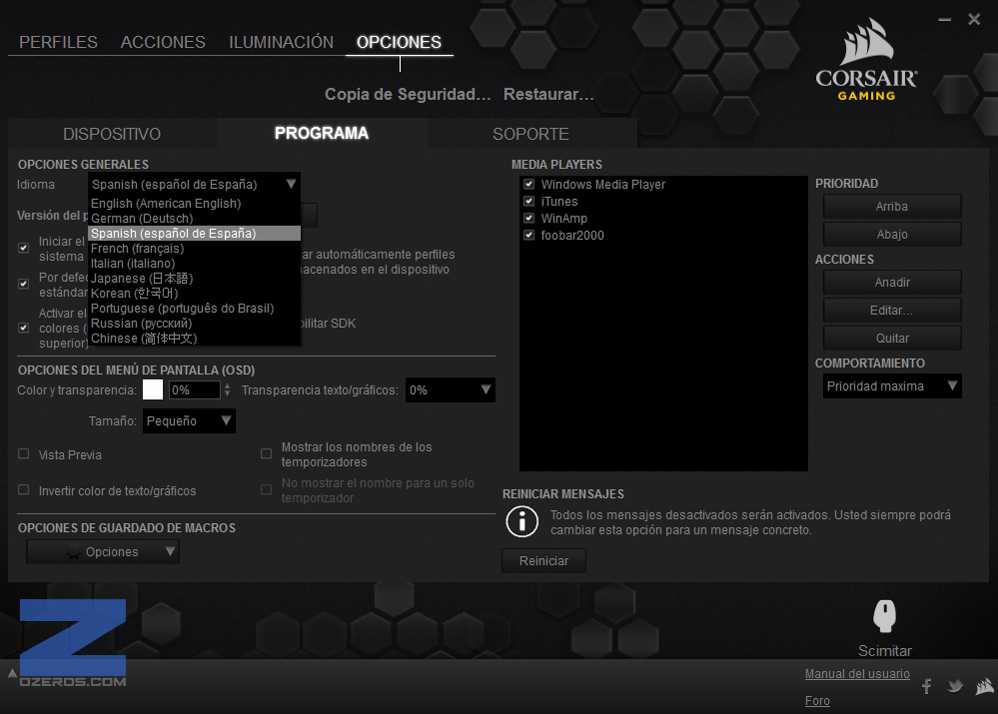The width and height of the screenshot is (998, 714).
Task: Click Copia de Seguridad... button
Action: click(x=408, y=94)
